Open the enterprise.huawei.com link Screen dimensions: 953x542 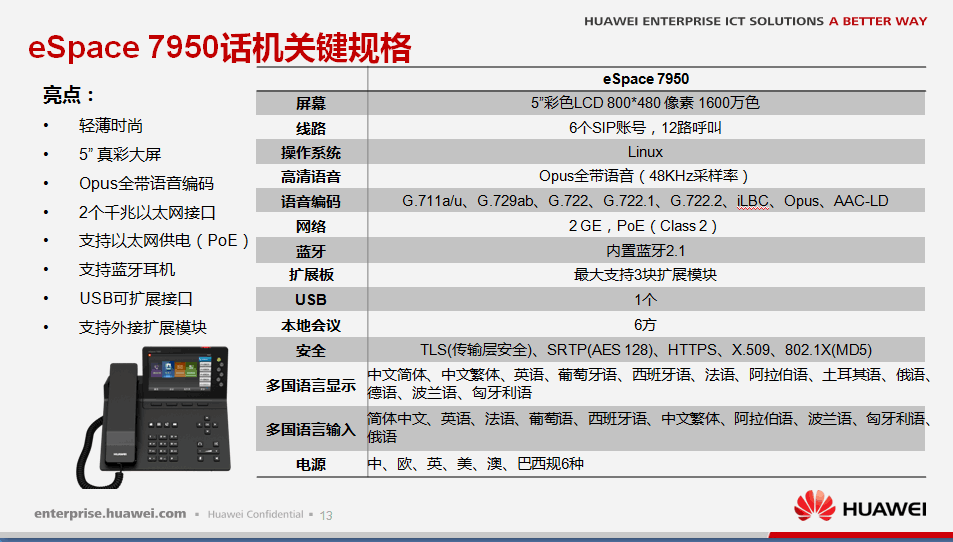(110, 513)
